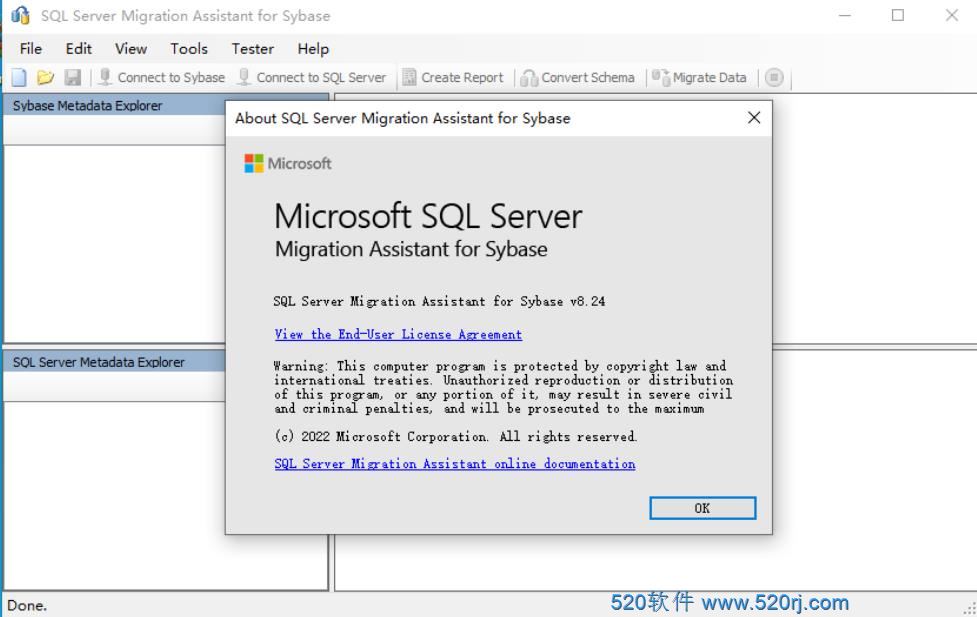Open the Tools menu
The height and width of the screenshot is (617, 977).
pos(189,49)
